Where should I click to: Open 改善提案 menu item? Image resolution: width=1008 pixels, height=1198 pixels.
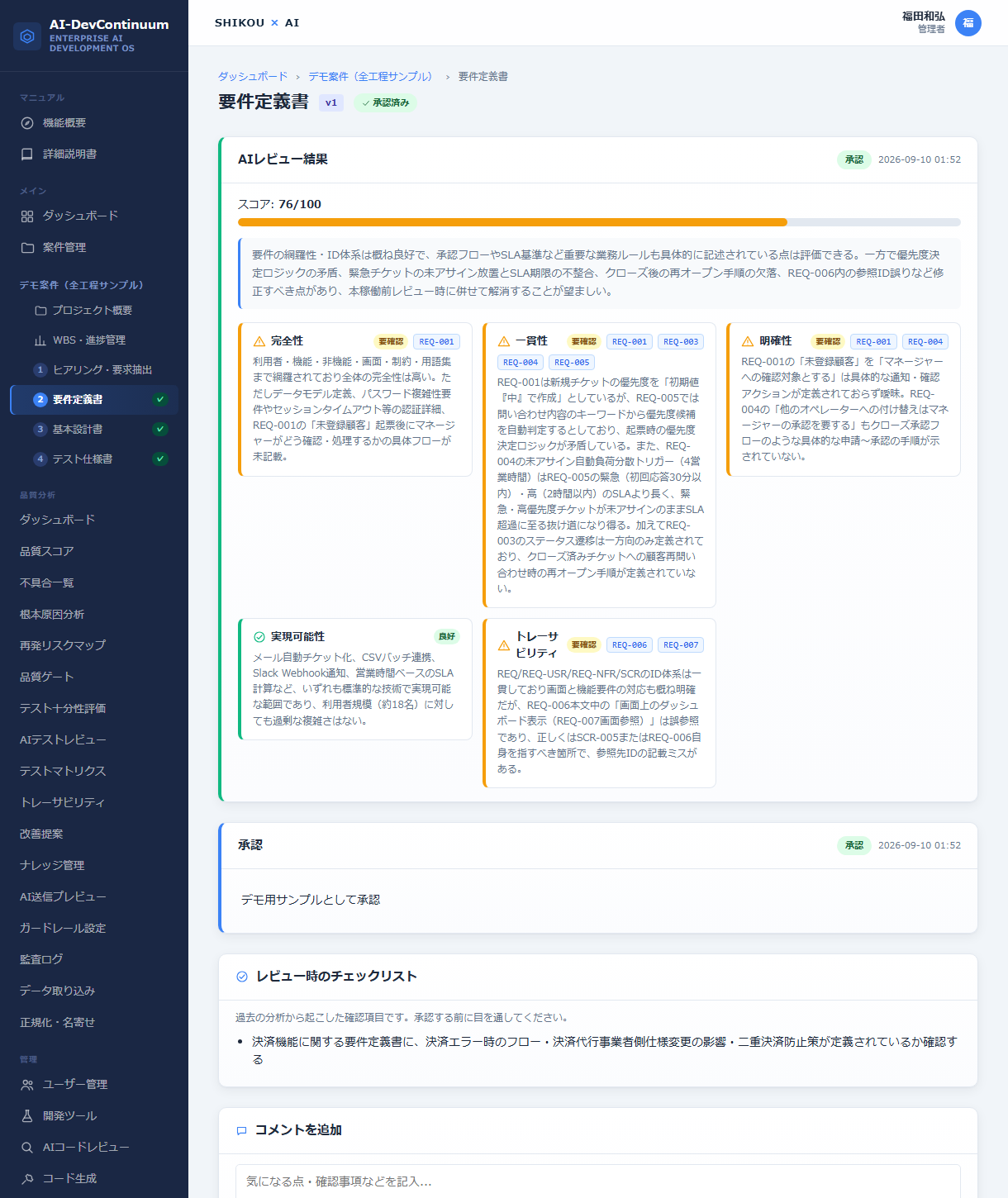(x=41, y=834)
